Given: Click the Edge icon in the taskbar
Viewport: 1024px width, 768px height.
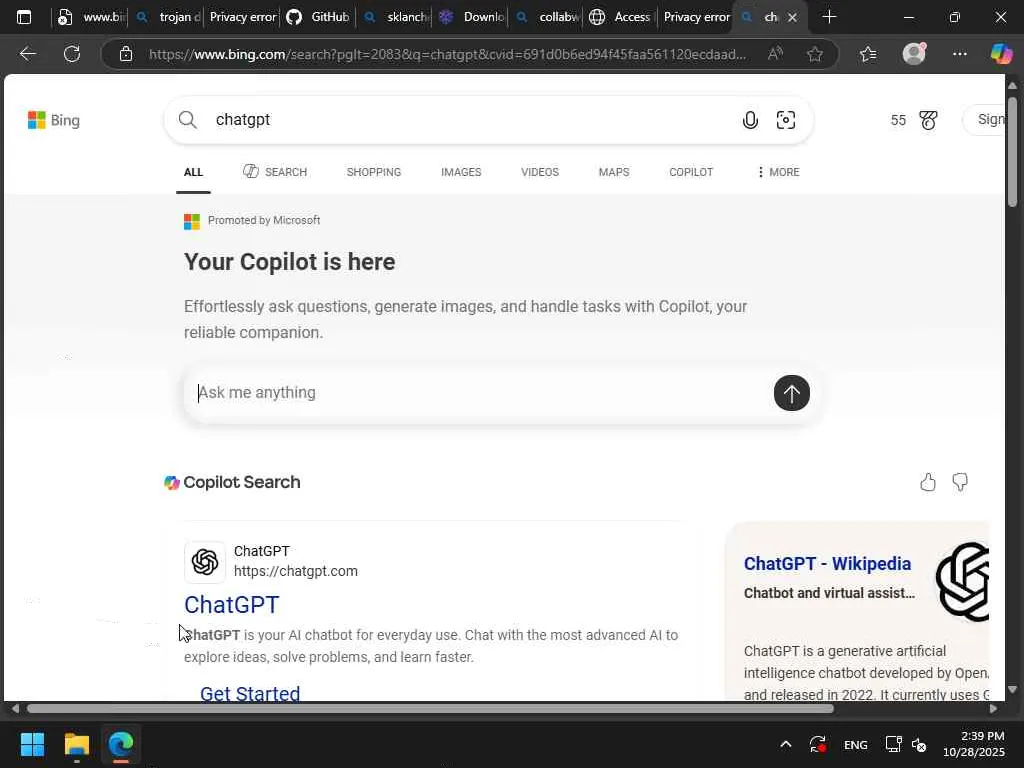Looking at the screenshot, I should [x=121, y=744].
